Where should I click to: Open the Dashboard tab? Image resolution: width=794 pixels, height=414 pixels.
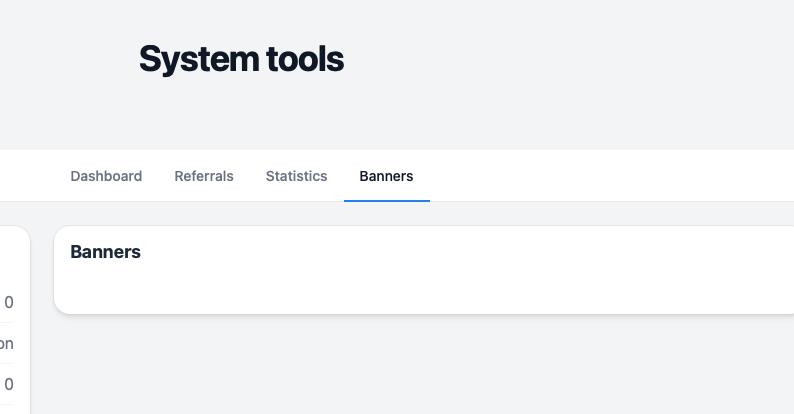click(106, 176)
